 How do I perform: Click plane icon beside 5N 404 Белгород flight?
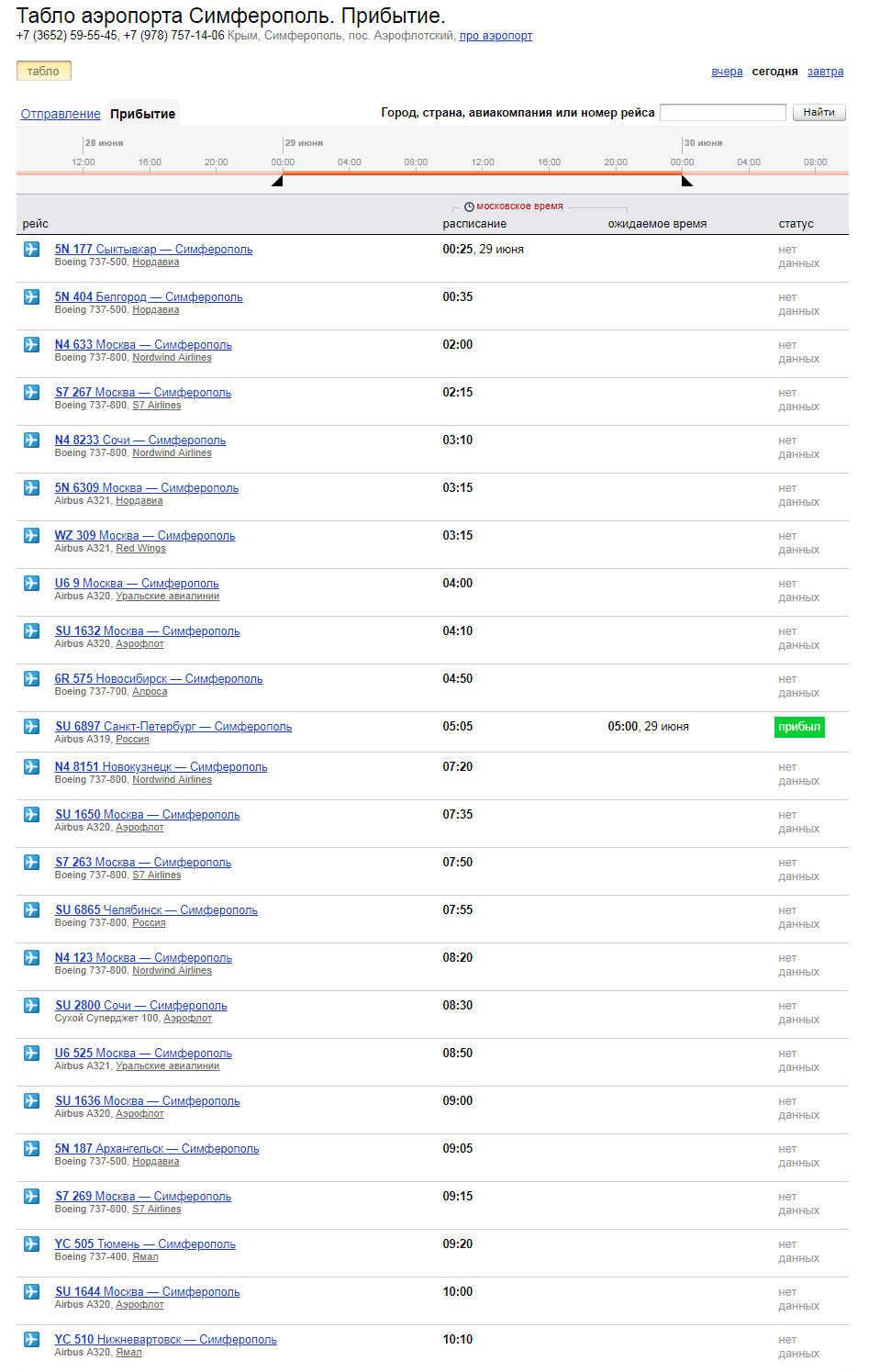pos(32,296)
